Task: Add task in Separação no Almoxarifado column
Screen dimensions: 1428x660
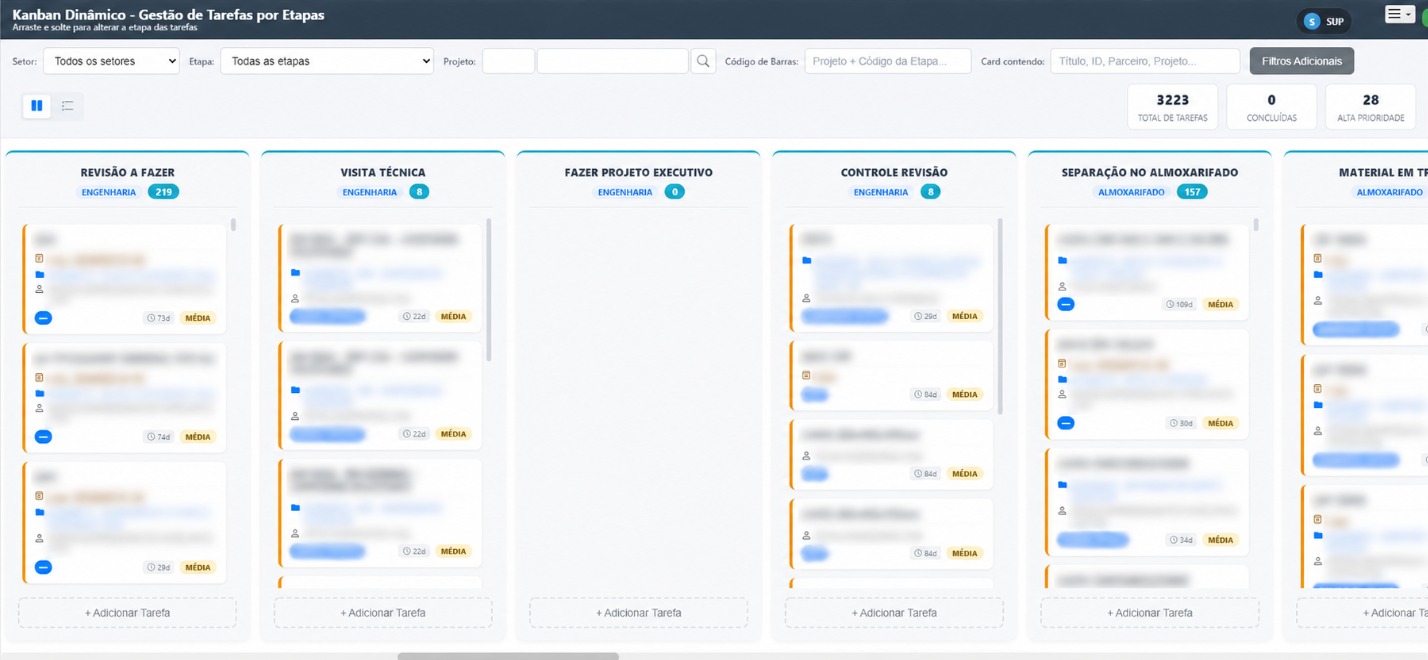Action: [x=1150, y=613]
